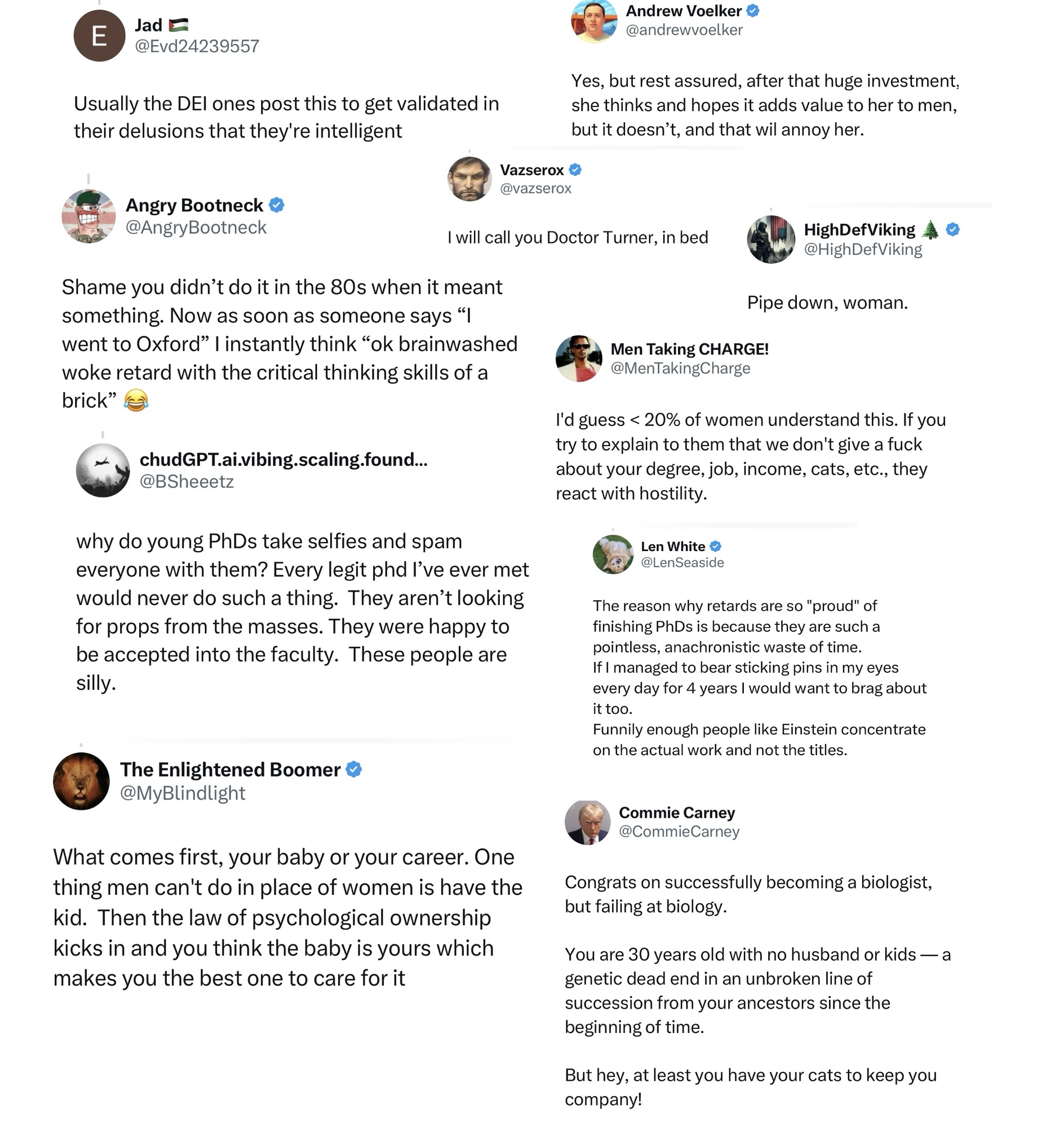
Task: Click Len White's verified checkmark
Action: [716, 546]
